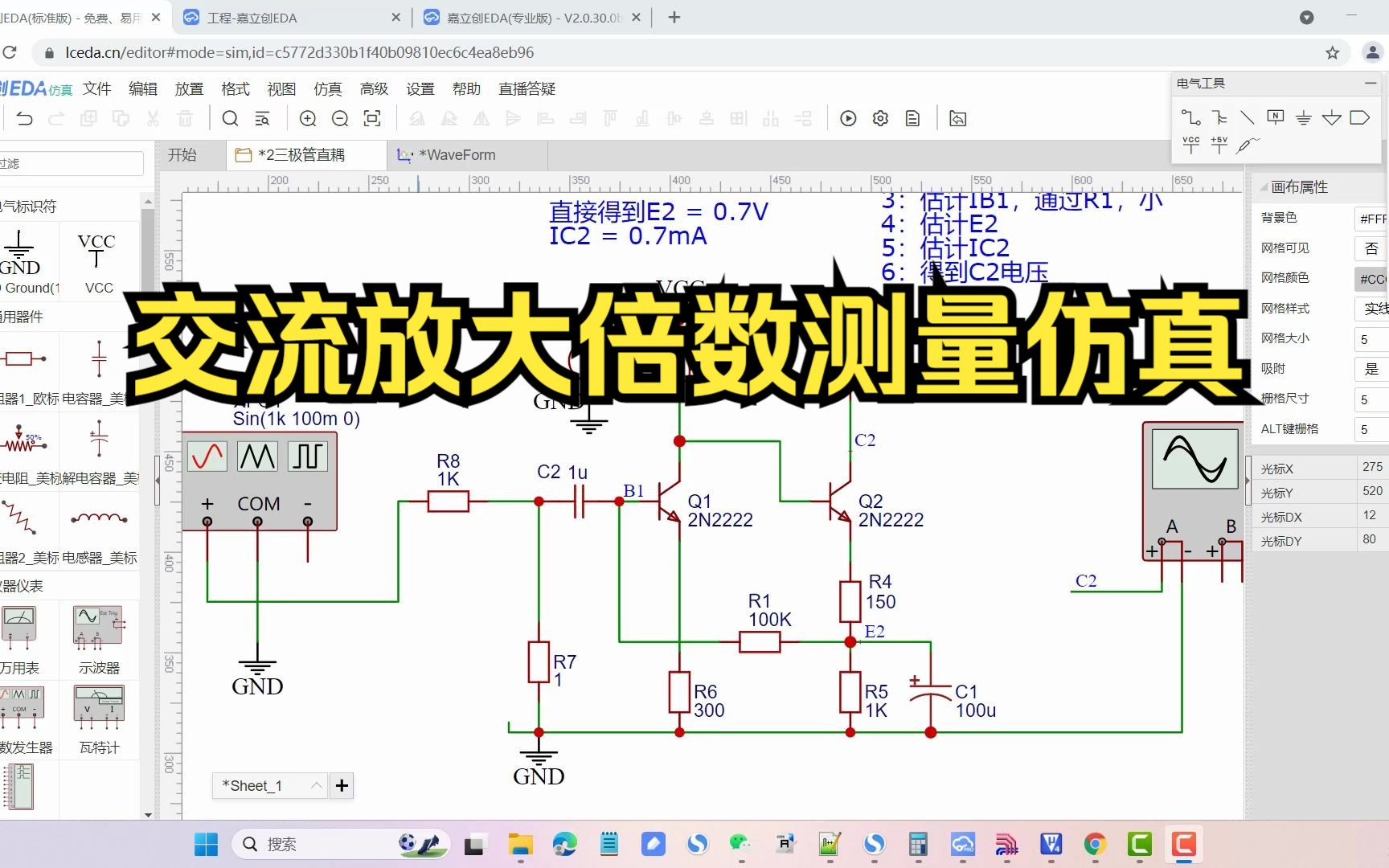The height and width of the screenshot is (868, 1389).
Task: Collapse the 电气工具 panel
Action: point(1370,83)
